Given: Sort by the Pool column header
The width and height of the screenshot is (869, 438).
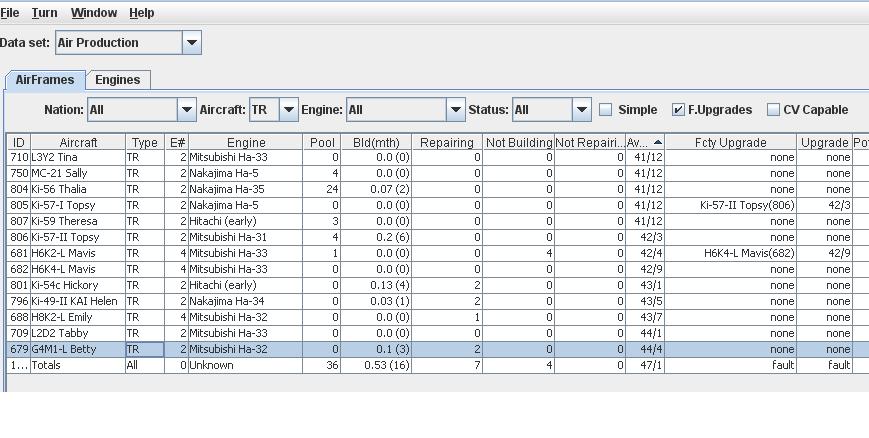Looking at the screenshot, I should [322, 142].
